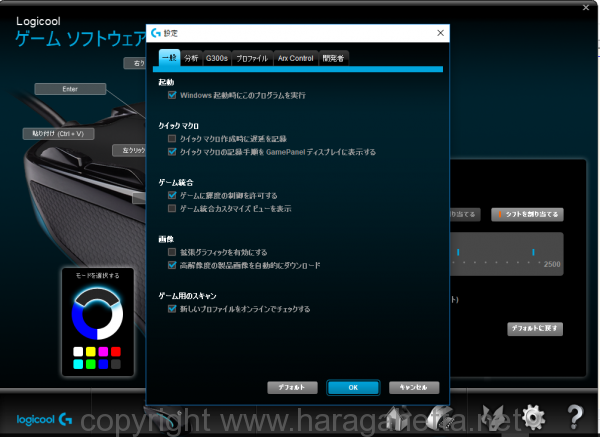Screen dimensions: 600x437
Task: Select the blue segment of the mode ring
Action: (x=79, y=323)
